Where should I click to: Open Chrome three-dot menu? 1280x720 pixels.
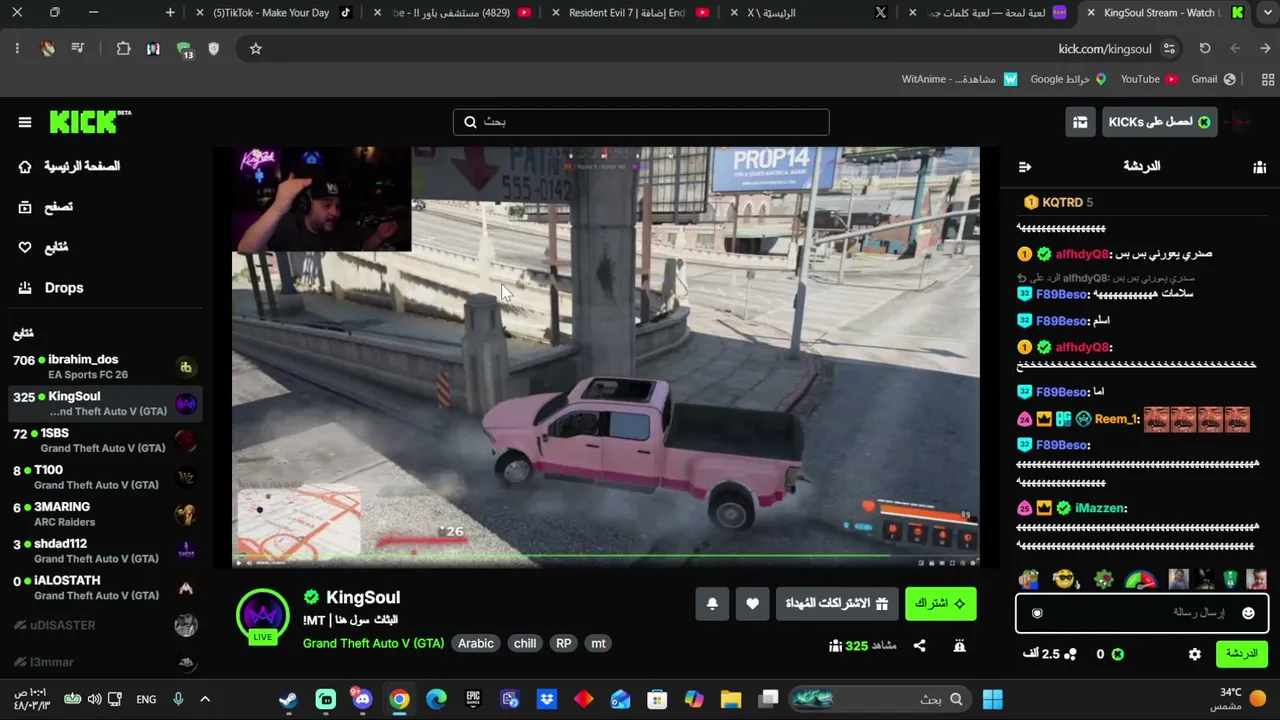click(17, 49)
